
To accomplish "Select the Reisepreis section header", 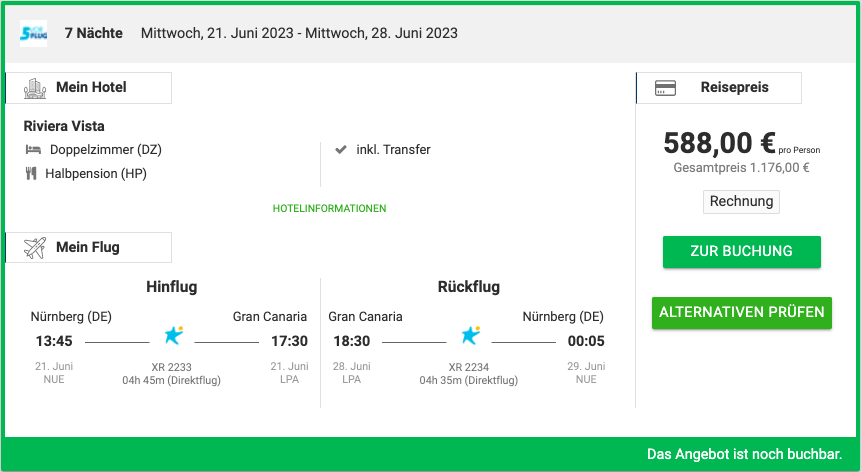I will tap(719, 88).
